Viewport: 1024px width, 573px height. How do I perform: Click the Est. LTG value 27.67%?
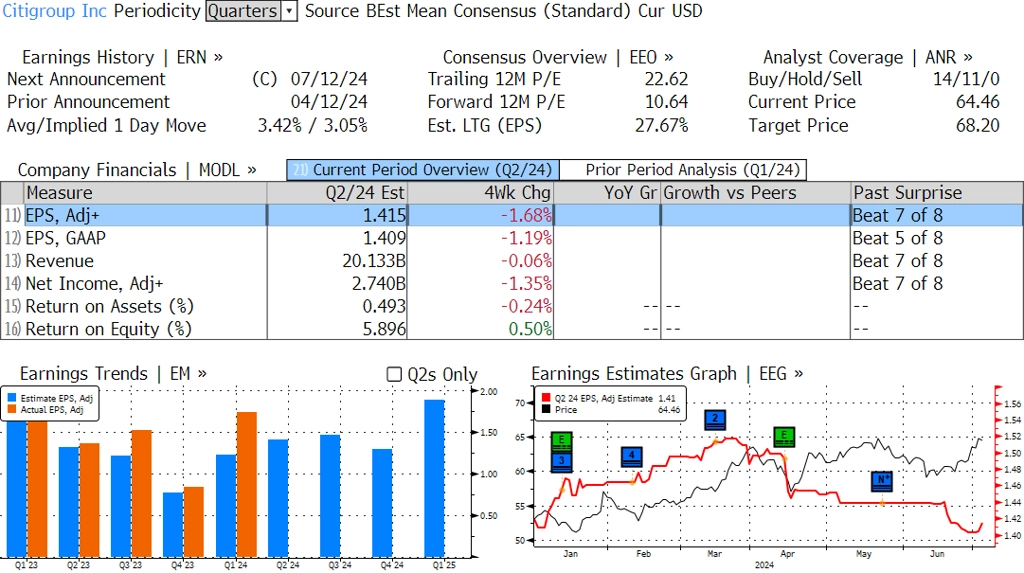click(662, 125)
